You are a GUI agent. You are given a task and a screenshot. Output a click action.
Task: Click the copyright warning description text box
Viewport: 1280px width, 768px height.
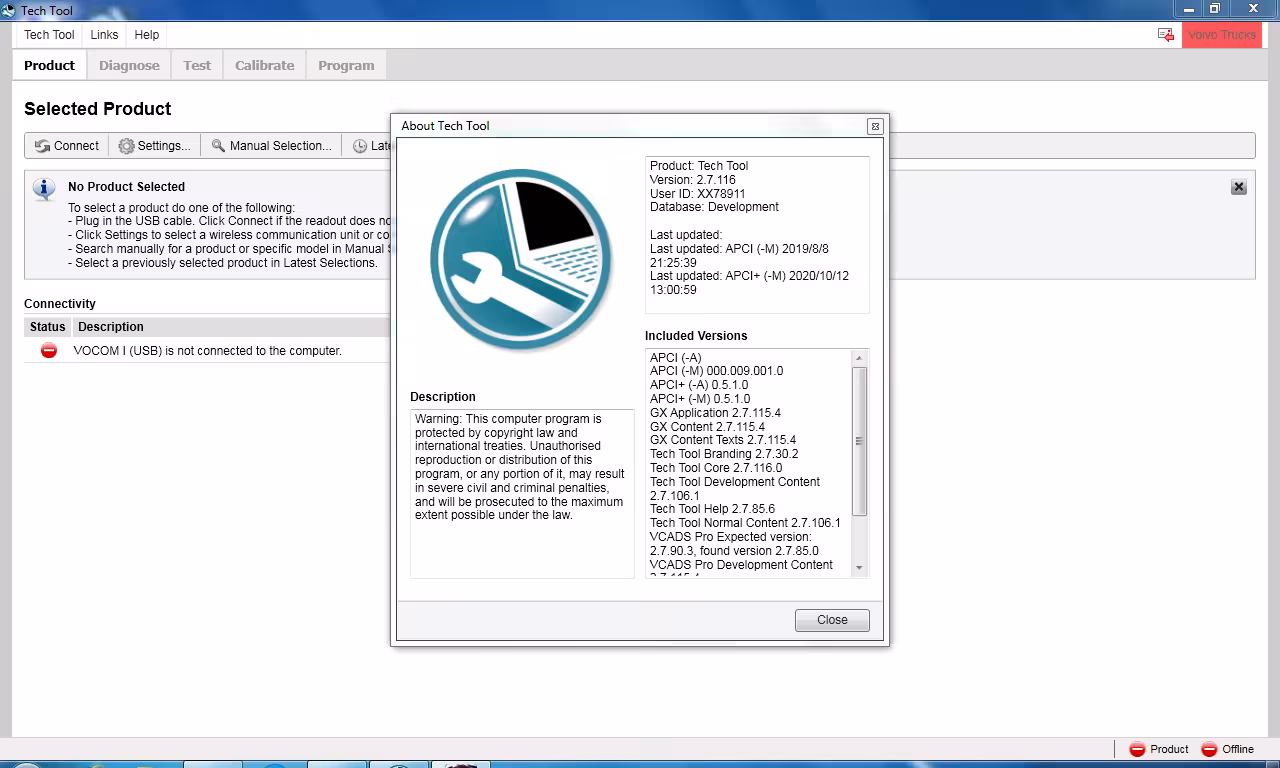point(522,493)
